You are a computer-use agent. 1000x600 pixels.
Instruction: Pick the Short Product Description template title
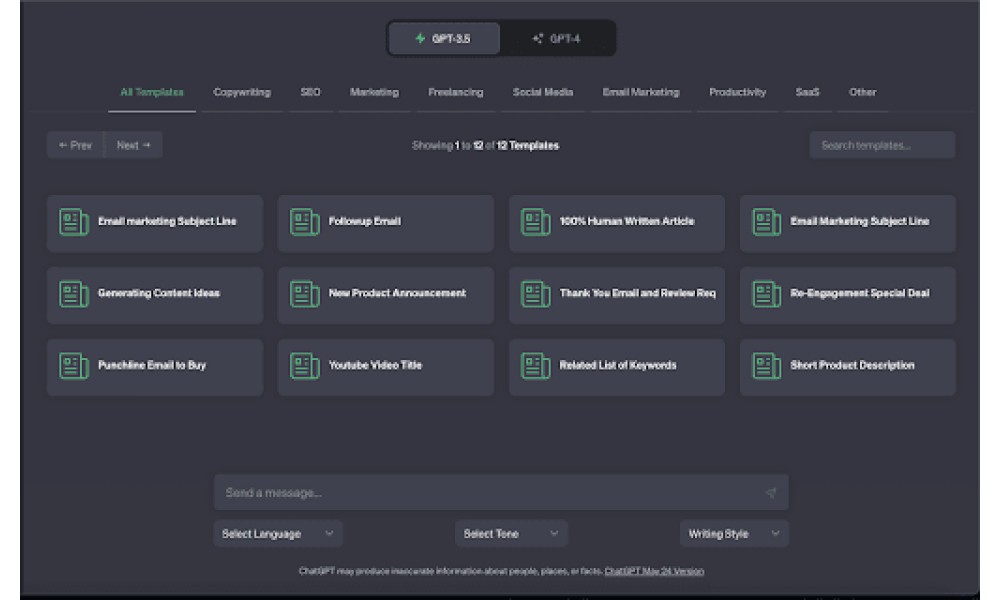point(852,365)
